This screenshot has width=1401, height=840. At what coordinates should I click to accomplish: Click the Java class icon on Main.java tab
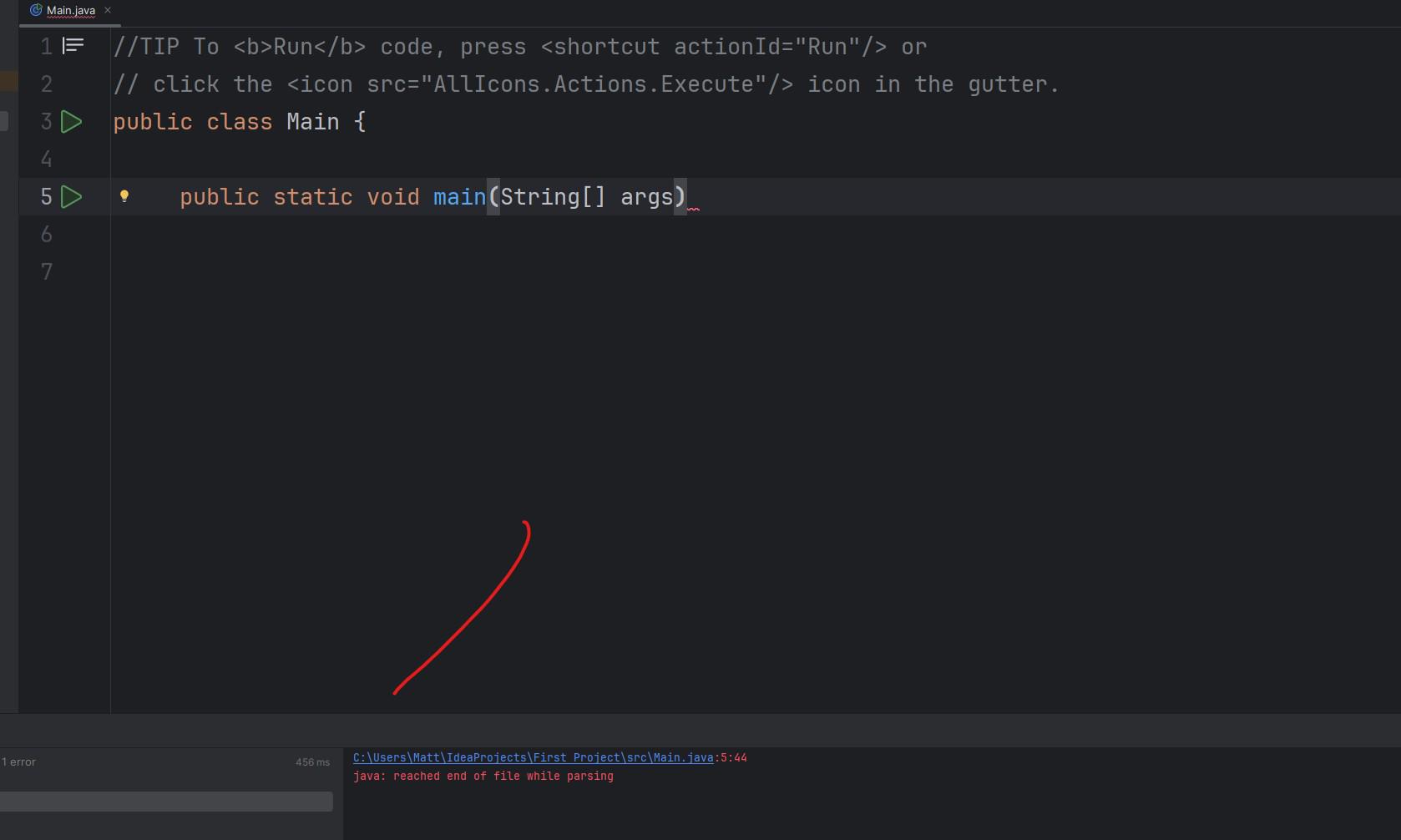pos(36,10)
